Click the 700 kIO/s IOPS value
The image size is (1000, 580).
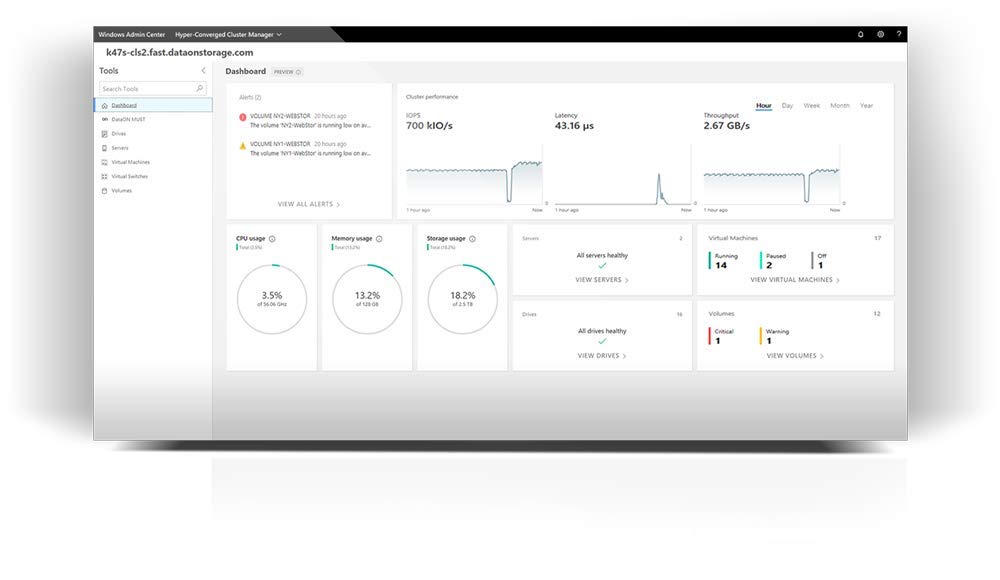pos(429,126)
